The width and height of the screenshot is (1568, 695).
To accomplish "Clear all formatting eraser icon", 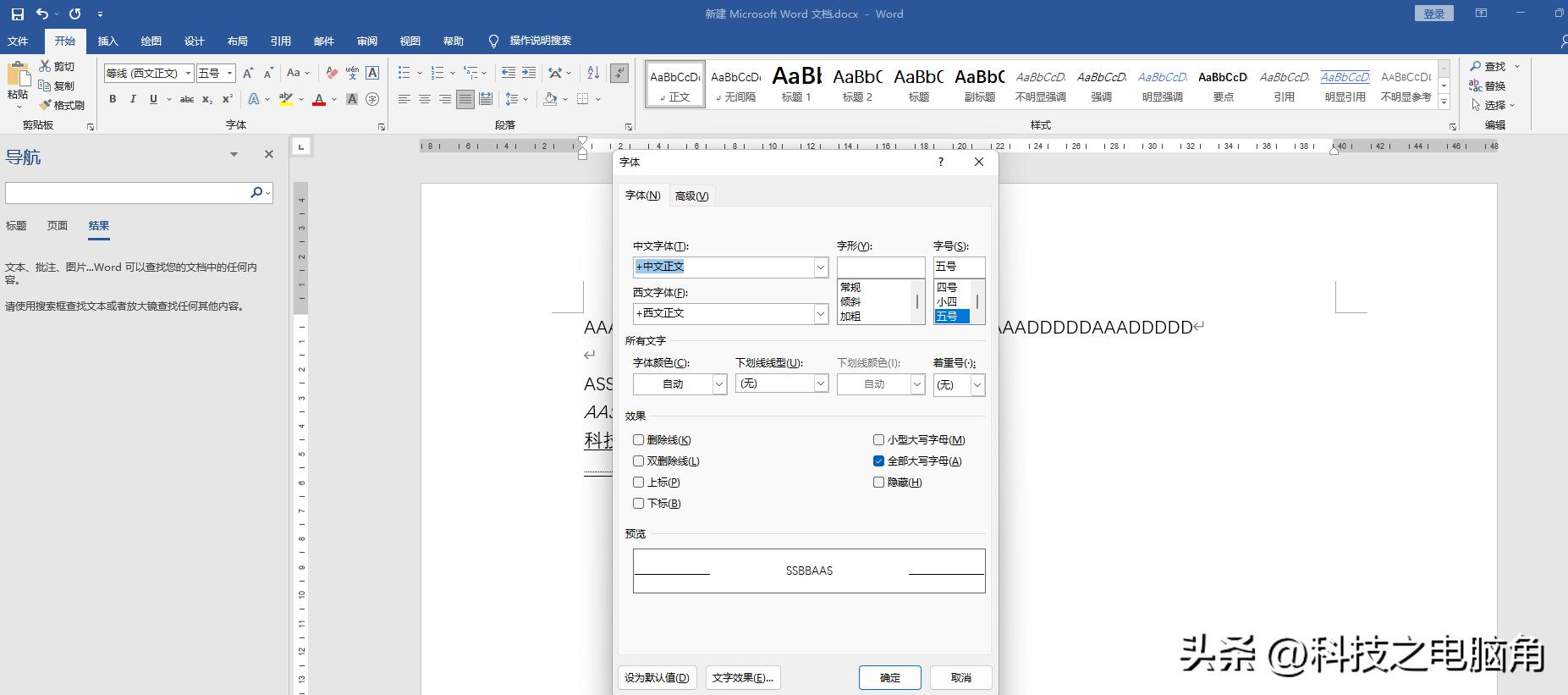I will pos(332,73).
